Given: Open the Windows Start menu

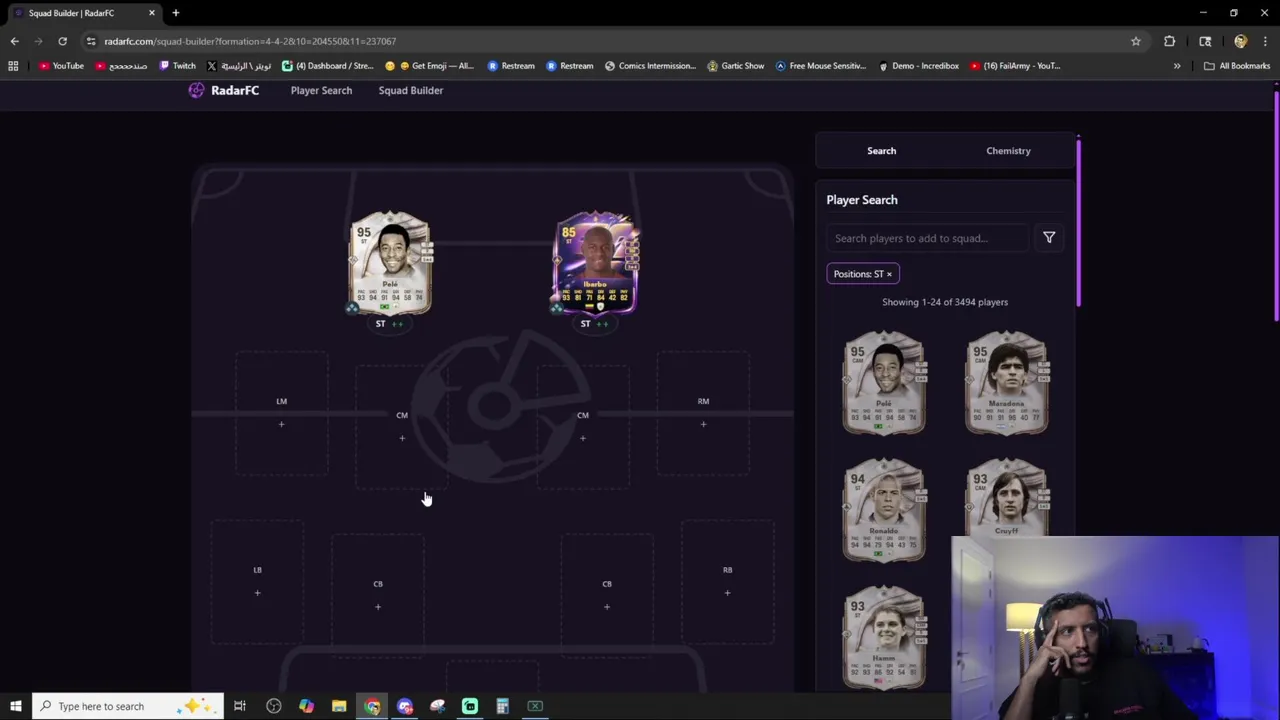Looking at the screenshot, I should tap(15, 706).
